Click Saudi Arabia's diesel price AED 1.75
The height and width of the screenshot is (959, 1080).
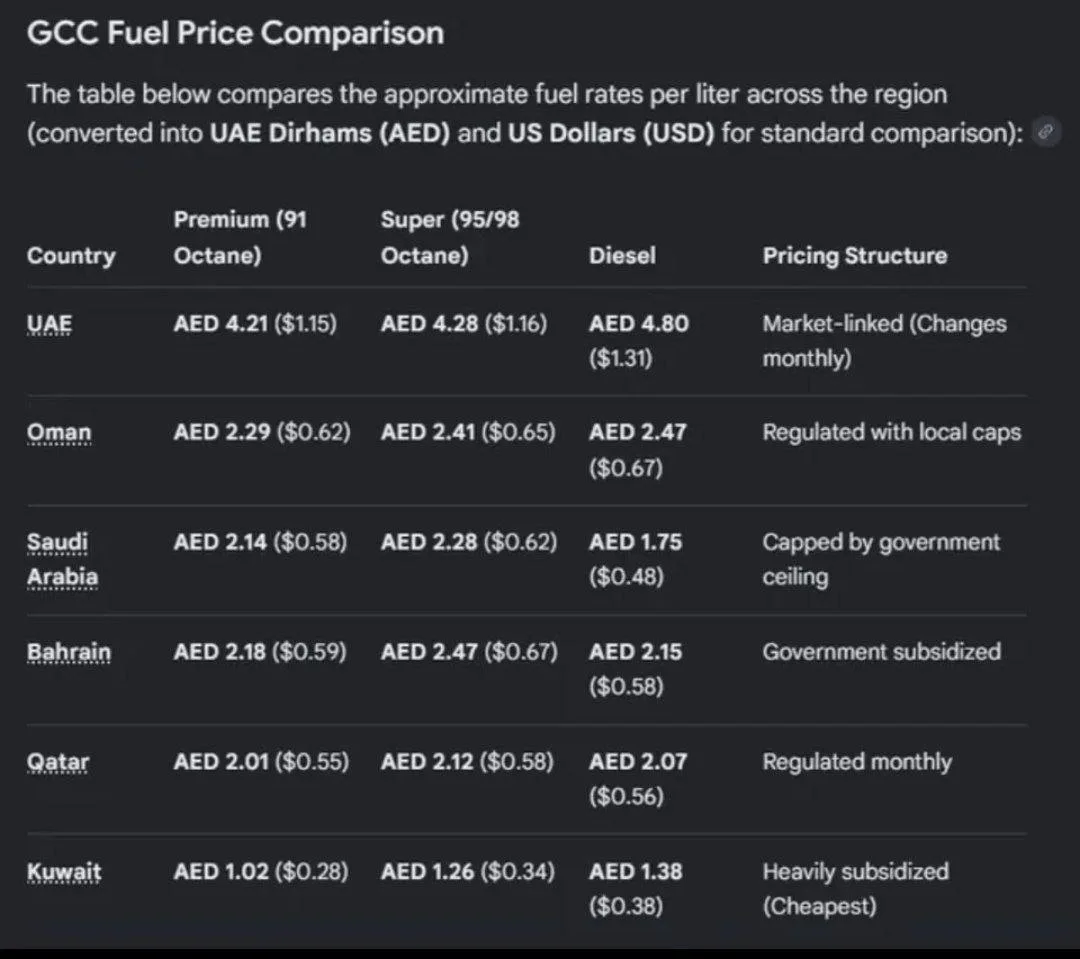pos(635,542)
